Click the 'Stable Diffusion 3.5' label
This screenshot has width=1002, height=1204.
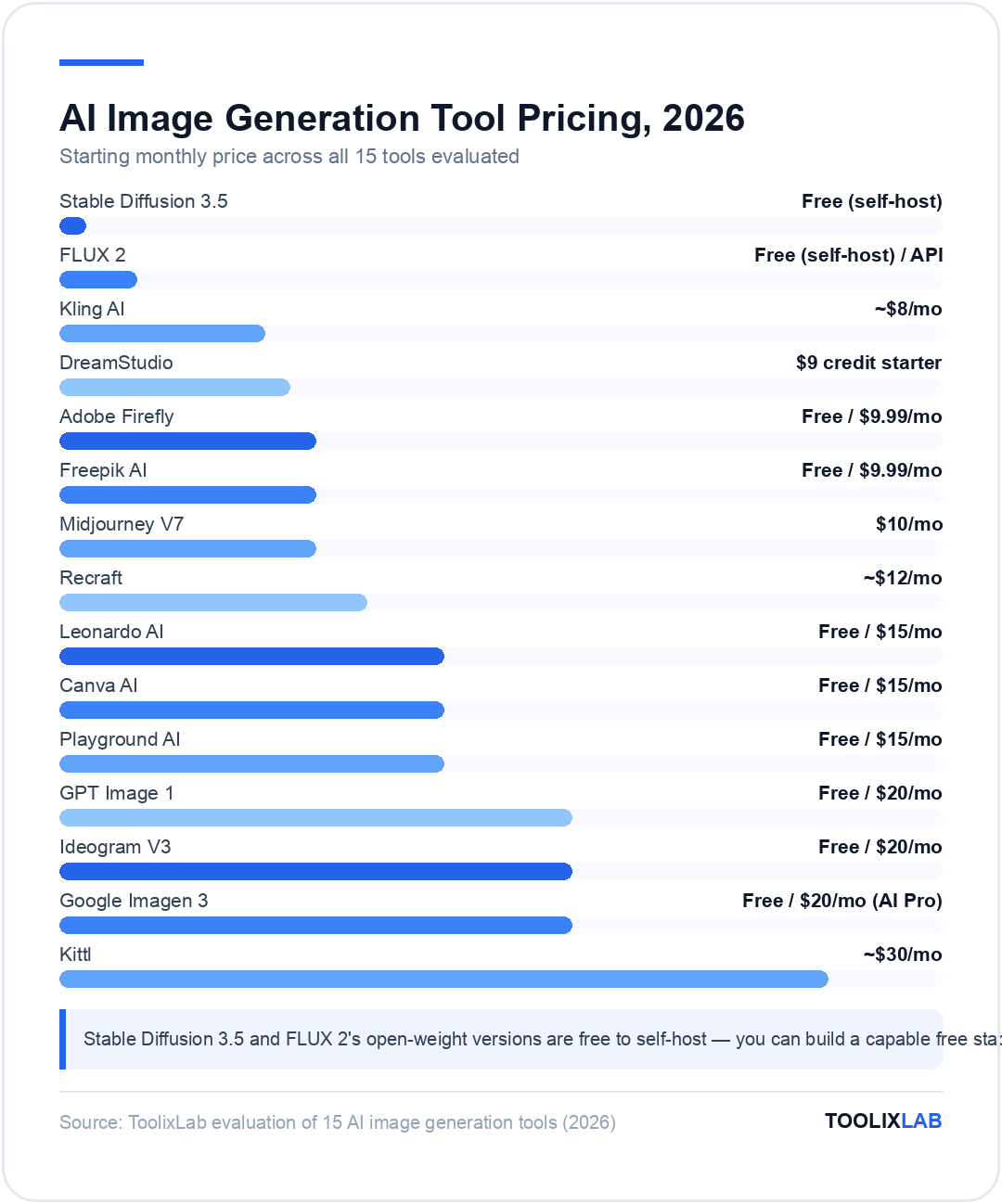click(144, 201)
